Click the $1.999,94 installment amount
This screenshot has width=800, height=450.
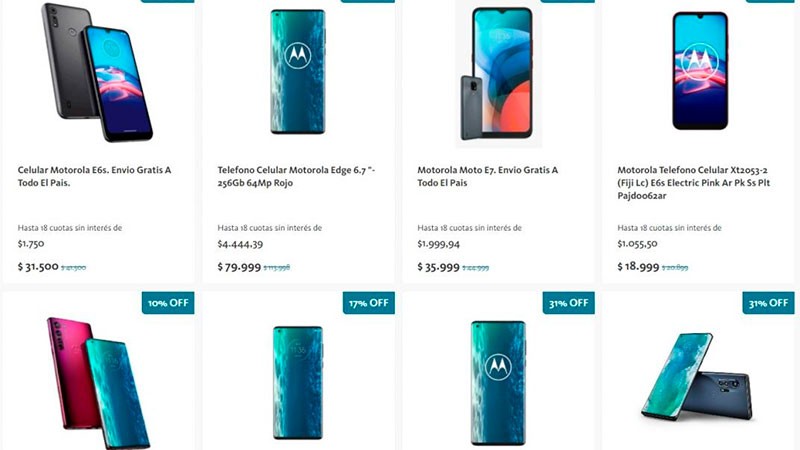point(439,244)
